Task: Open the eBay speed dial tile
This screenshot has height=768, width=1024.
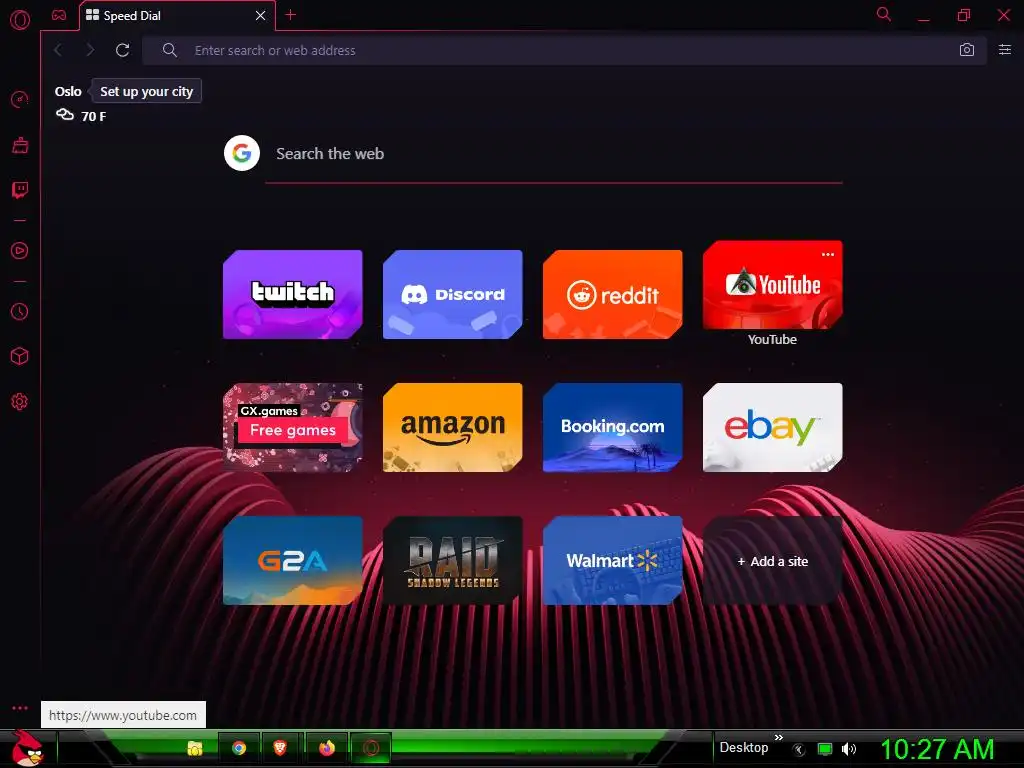Action: [x=773, y=428]
